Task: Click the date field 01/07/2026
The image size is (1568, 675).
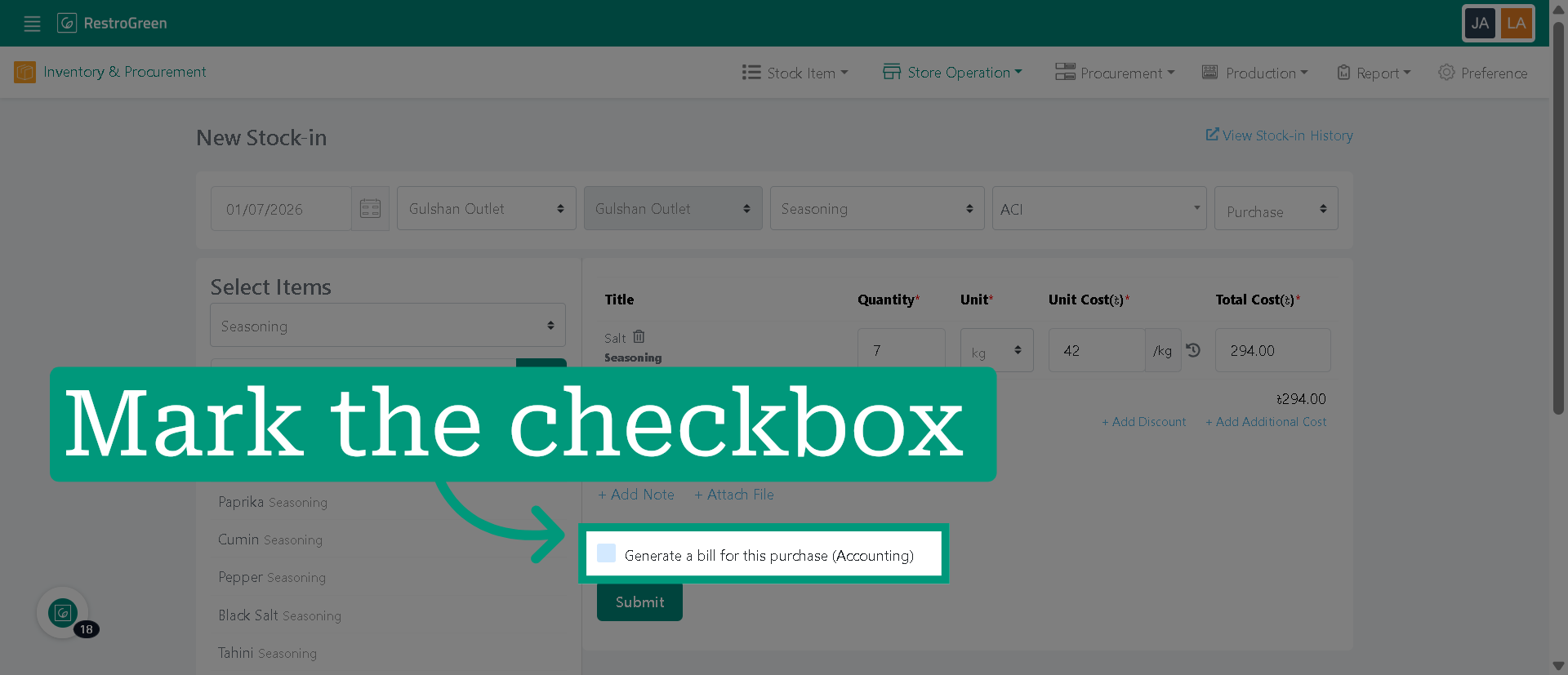Action: pyautogui.click(x=281, y=209)
